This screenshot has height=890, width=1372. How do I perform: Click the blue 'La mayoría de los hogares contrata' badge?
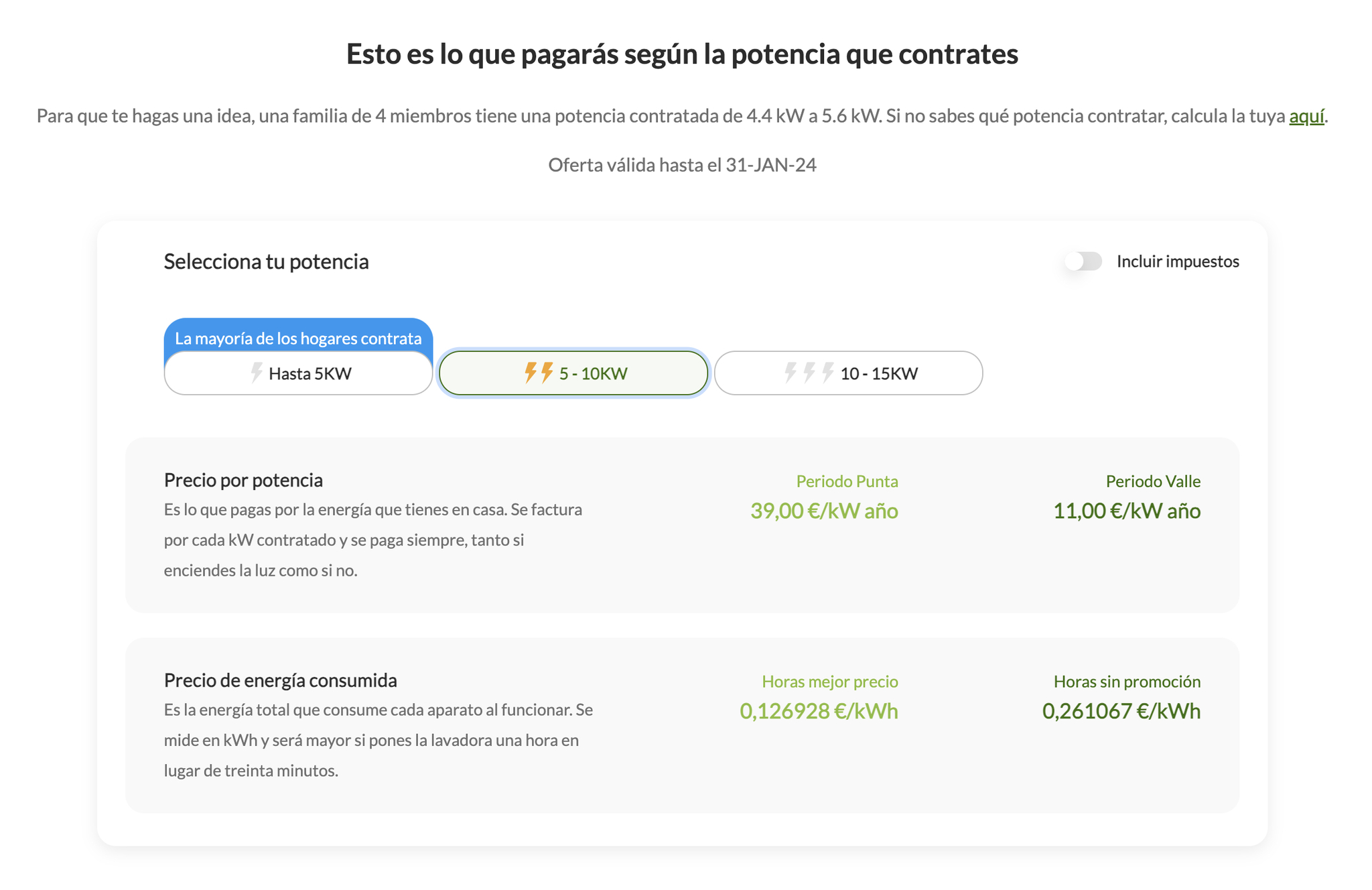(x=298, y=337)
